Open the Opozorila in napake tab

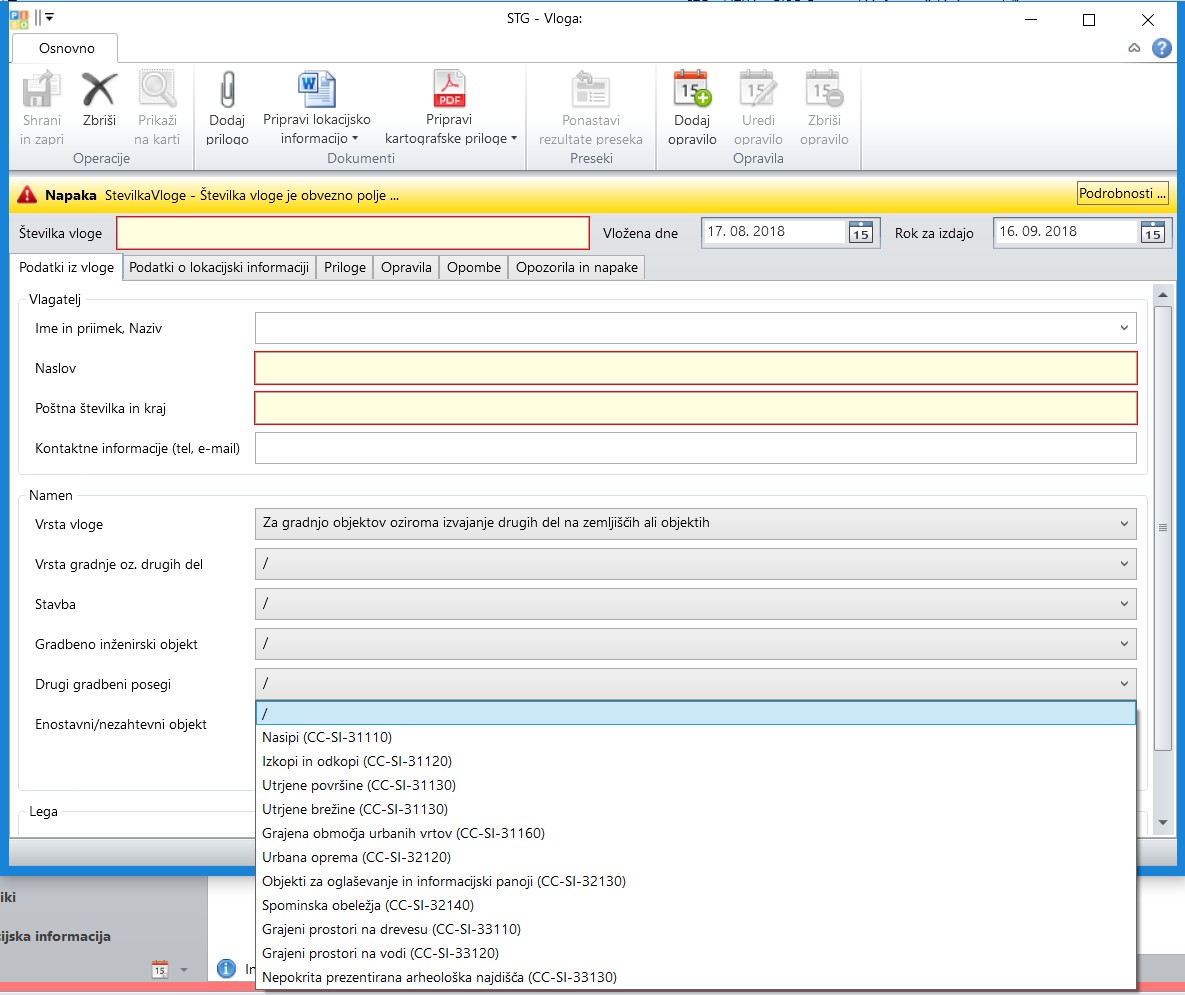[x=576, y=267]
